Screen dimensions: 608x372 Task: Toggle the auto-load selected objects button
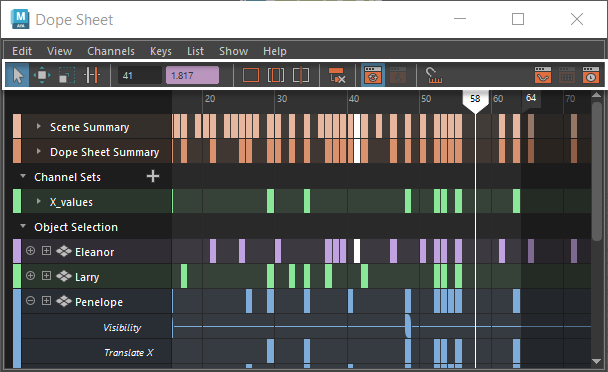point(373,75)
